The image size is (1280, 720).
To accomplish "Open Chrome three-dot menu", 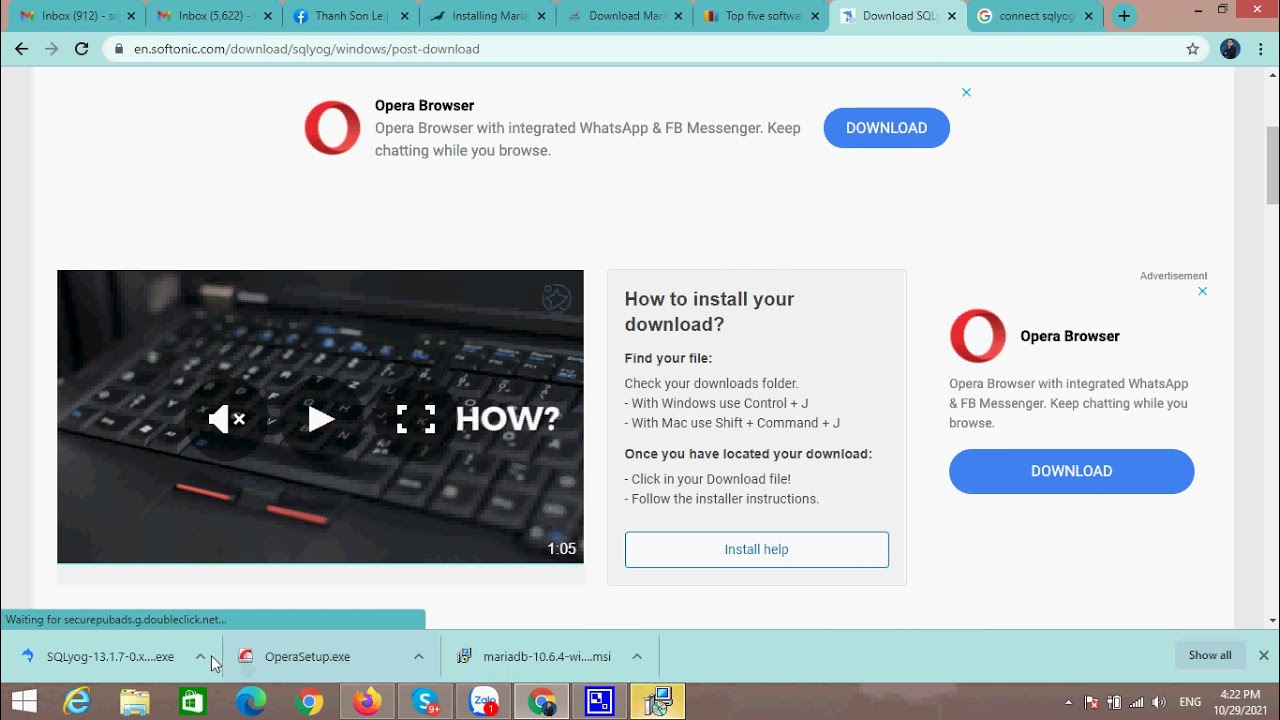I will pos(1260,49).
